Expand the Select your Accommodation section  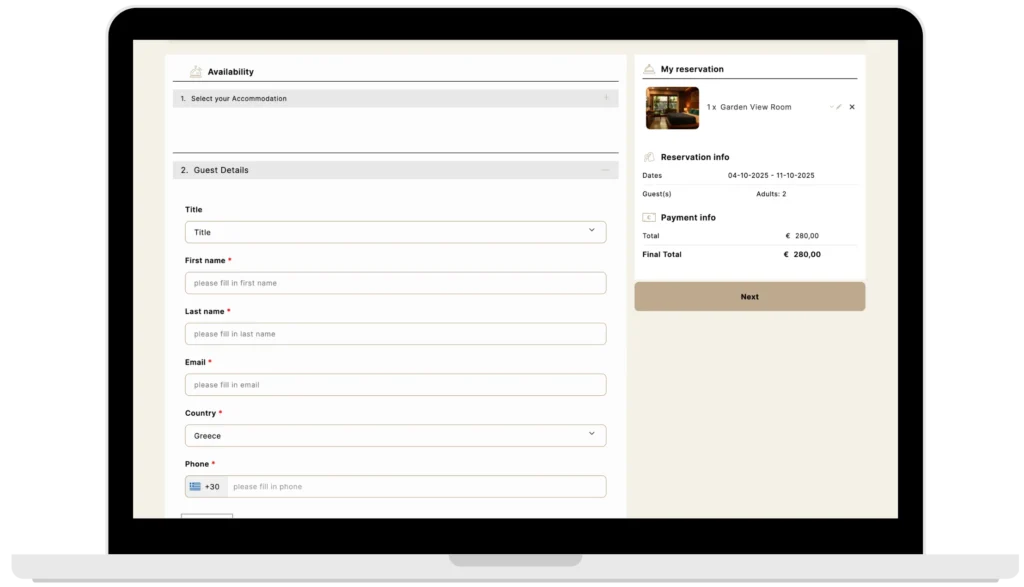click(x=606, y=98)
